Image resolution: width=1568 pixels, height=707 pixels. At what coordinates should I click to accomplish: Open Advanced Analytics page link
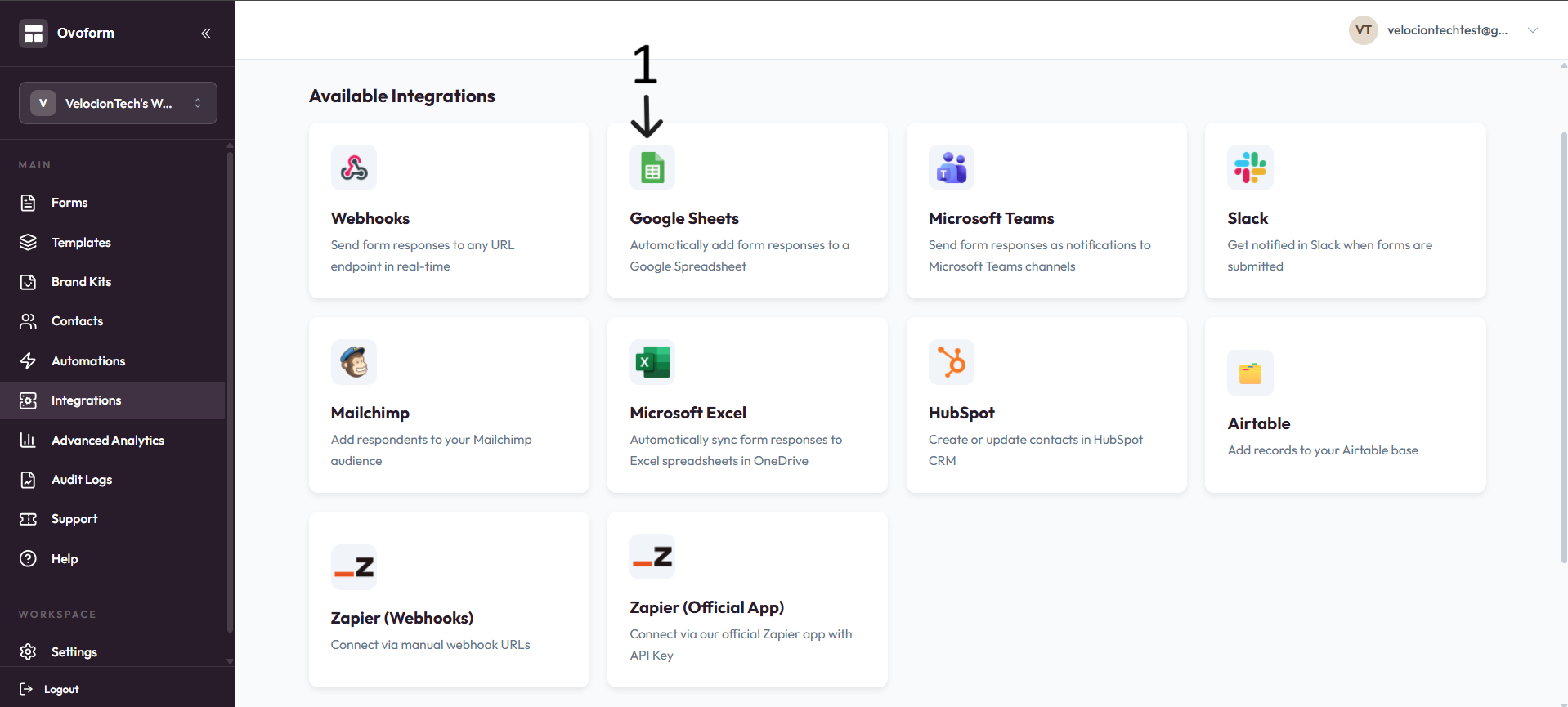coord(108,441)
